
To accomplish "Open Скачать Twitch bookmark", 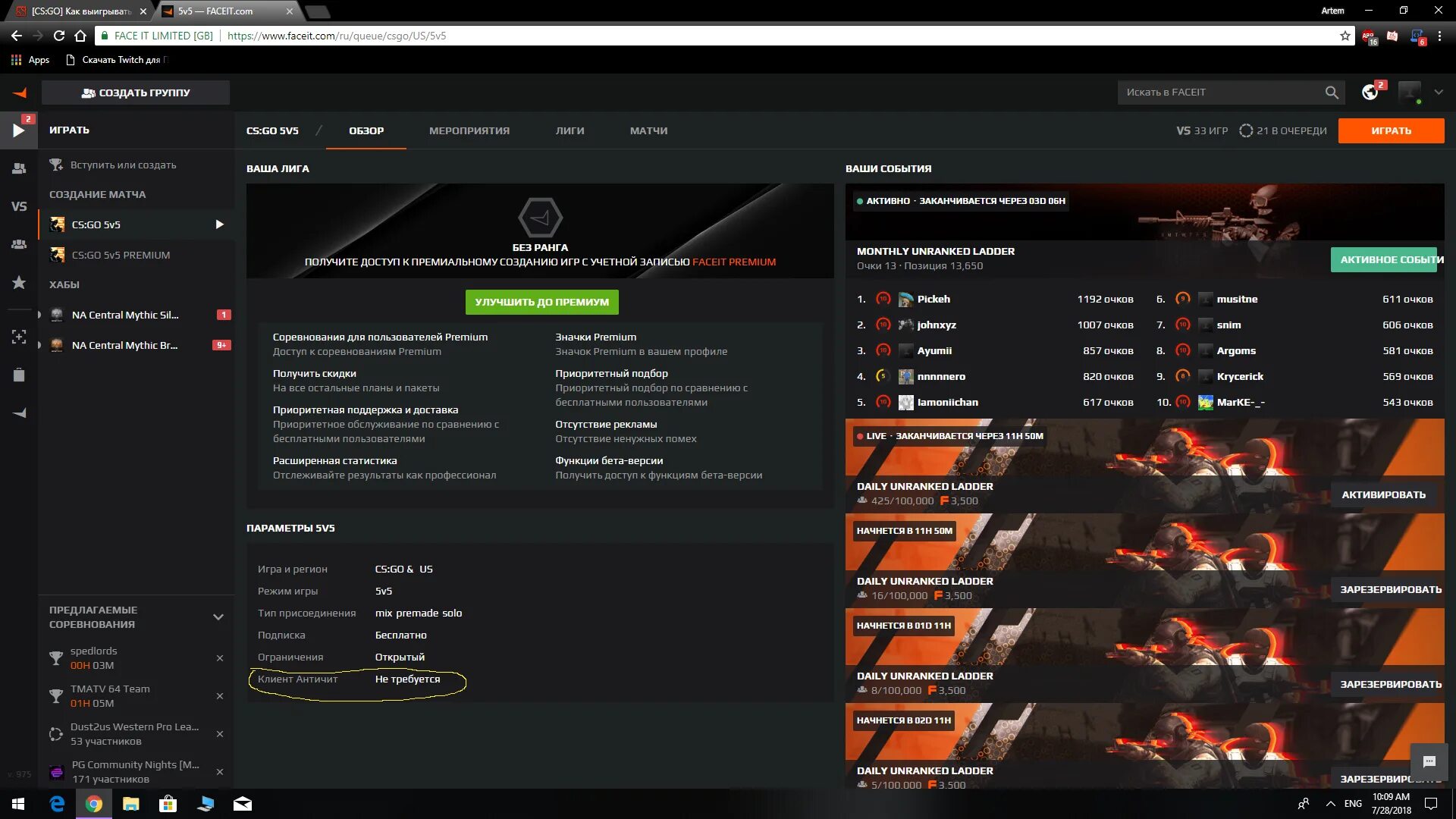I will [x=116, y=60].
